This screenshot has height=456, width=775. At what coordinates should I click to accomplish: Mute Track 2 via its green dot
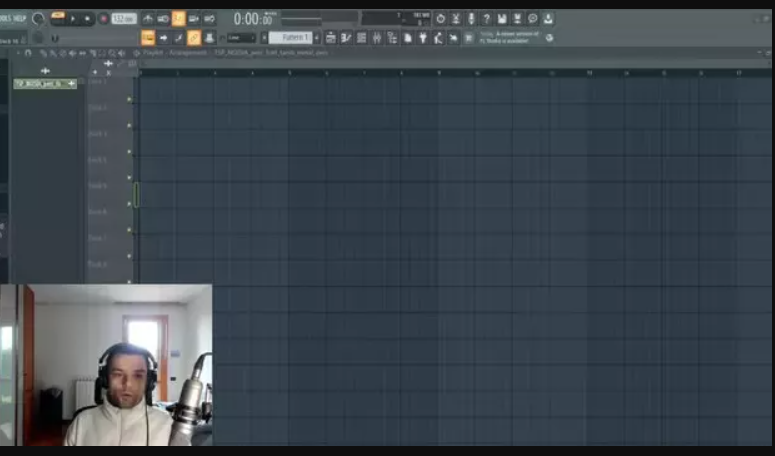(x=129, y=125)
